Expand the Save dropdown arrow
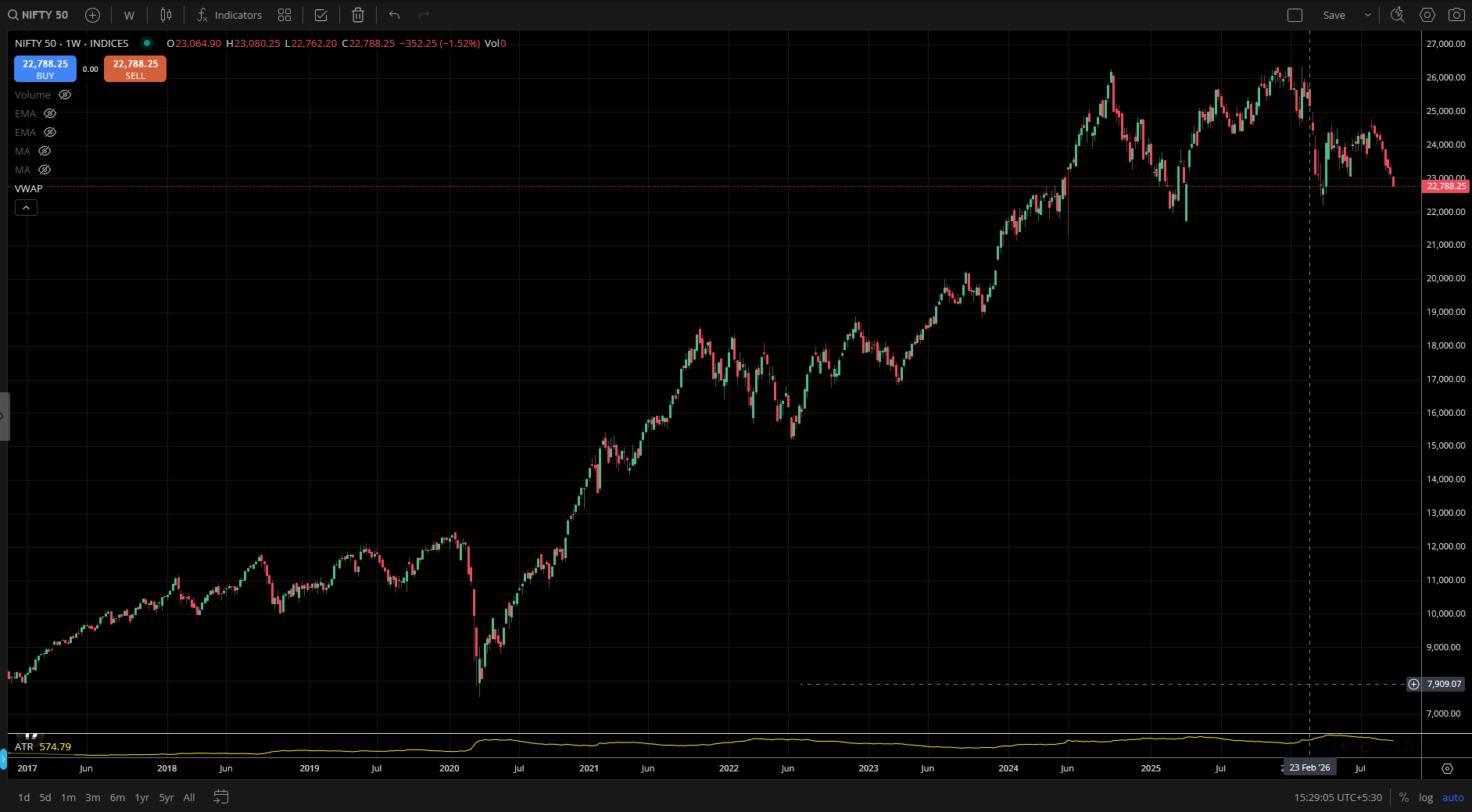1472x812 pixels. pos(1368,15)
